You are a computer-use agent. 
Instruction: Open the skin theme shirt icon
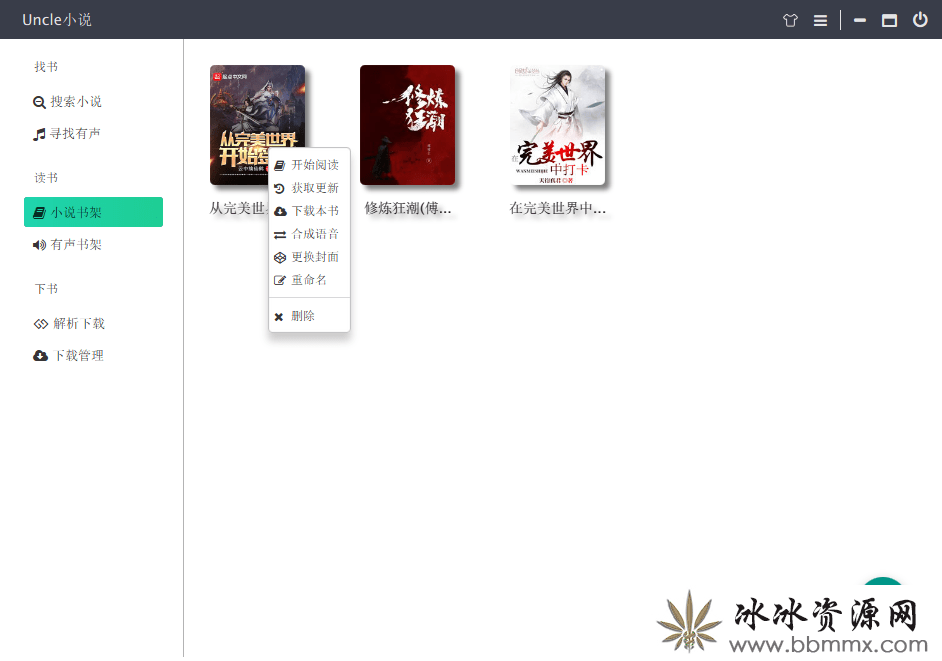tap(790, 20)
